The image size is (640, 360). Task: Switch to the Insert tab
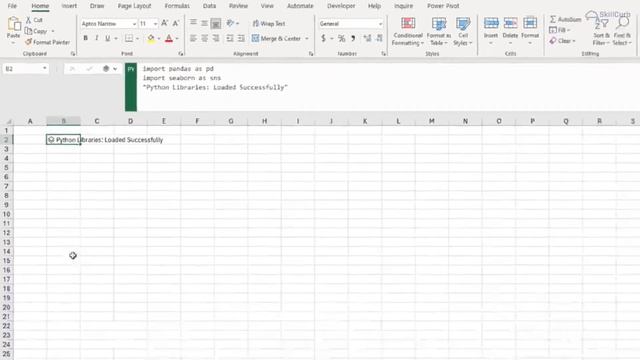pyautogui.click(x=69, y=6)
